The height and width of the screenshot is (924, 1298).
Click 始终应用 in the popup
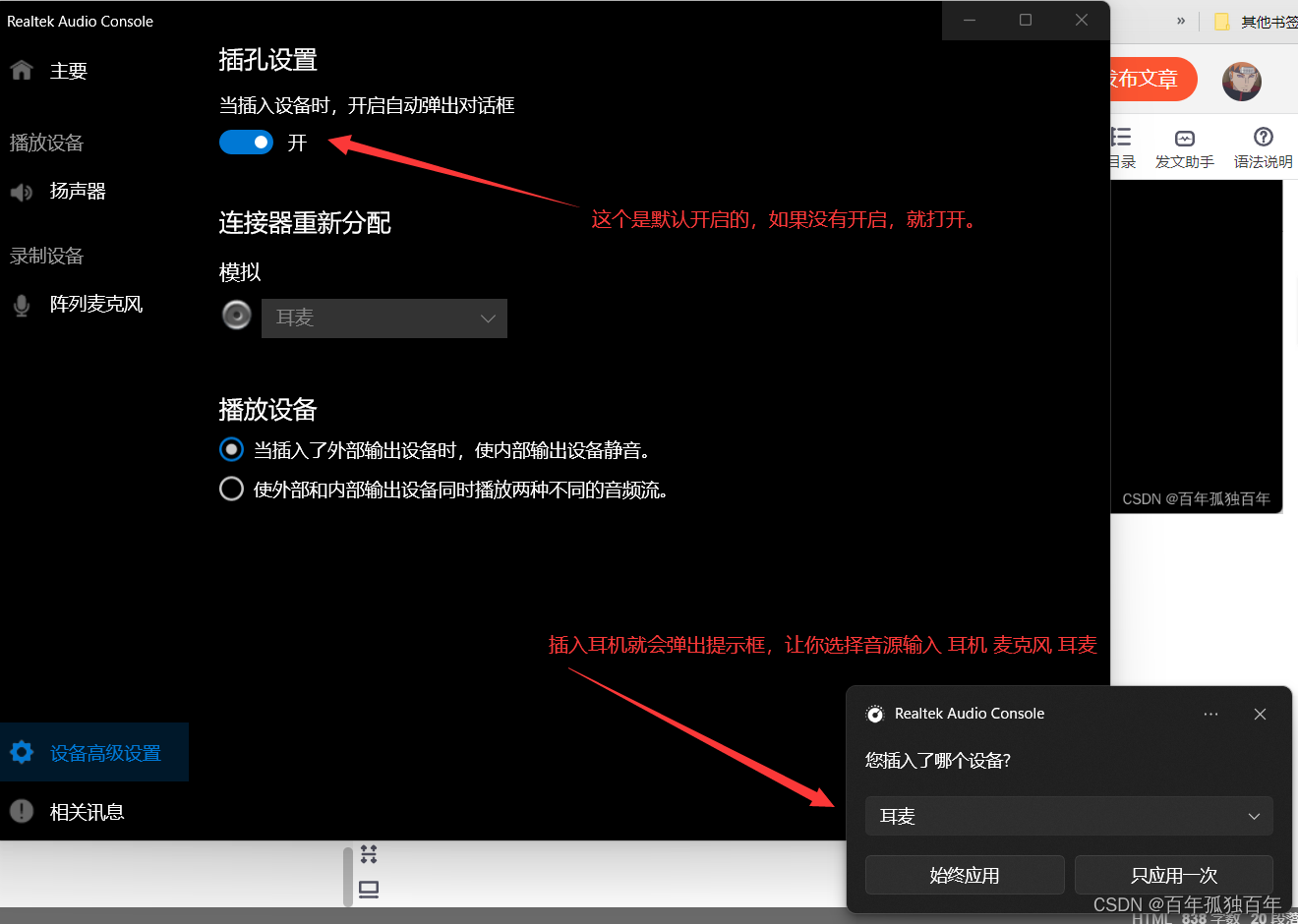point(965,875)
